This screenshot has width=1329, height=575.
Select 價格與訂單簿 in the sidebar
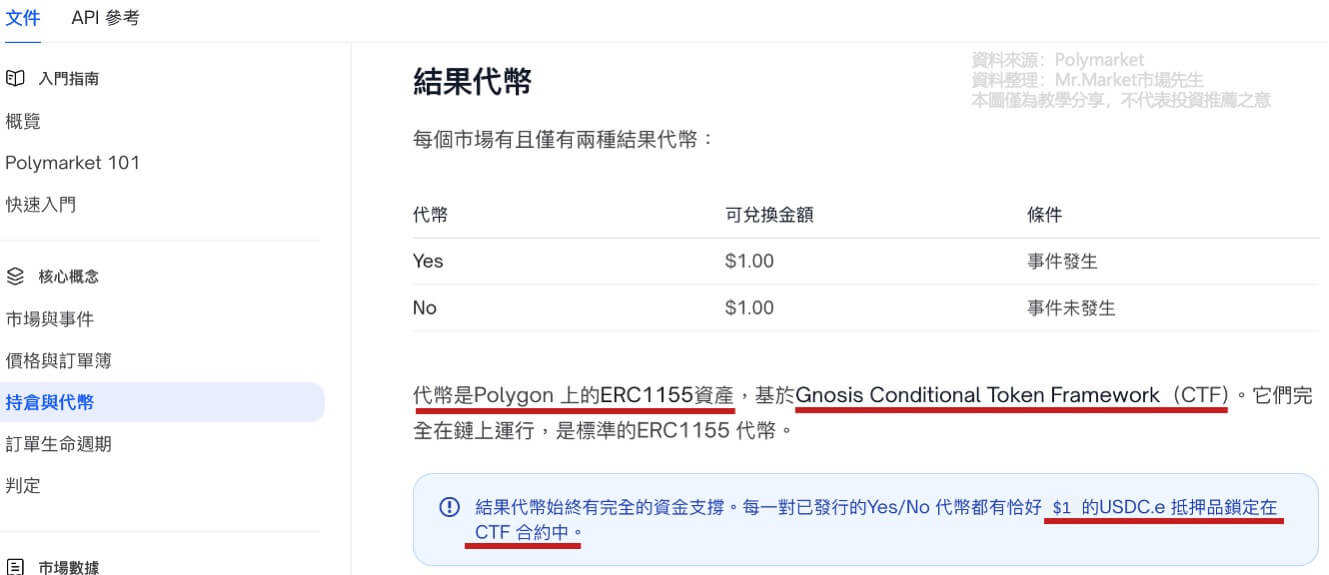pos(59,361)
